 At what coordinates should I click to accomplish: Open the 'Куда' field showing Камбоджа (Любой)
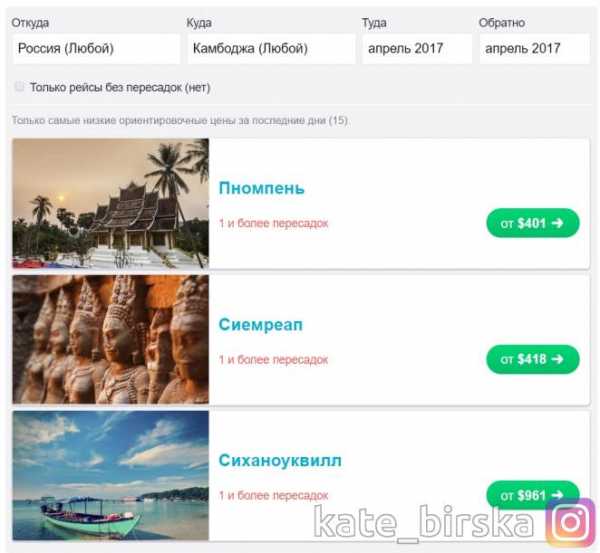point(271,49)
